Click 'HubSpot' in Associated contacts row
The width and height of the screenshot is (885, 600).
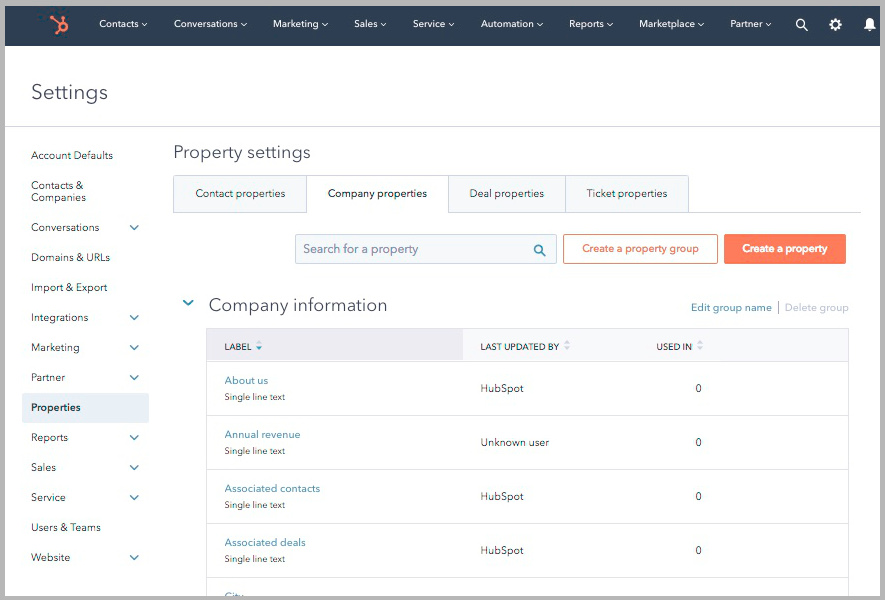(502, 496)
